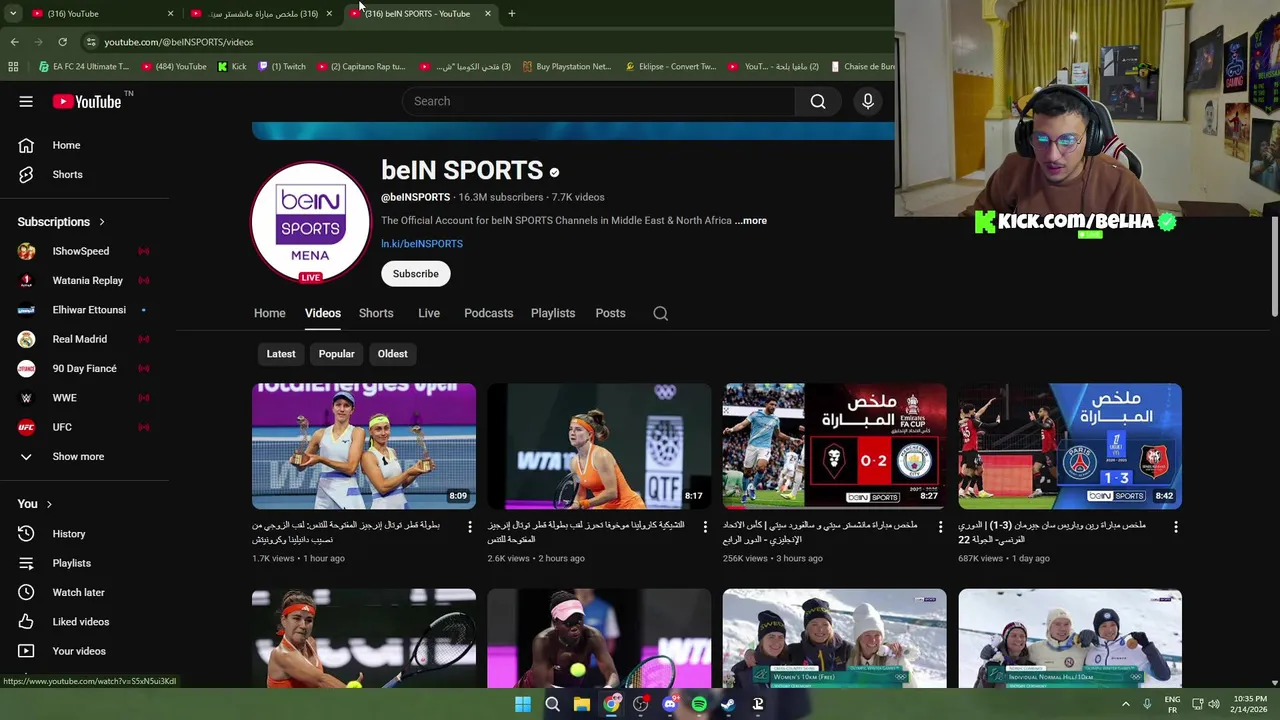Switch to the channel Live tab
The image size is (1280, 720).
[429, 313]
